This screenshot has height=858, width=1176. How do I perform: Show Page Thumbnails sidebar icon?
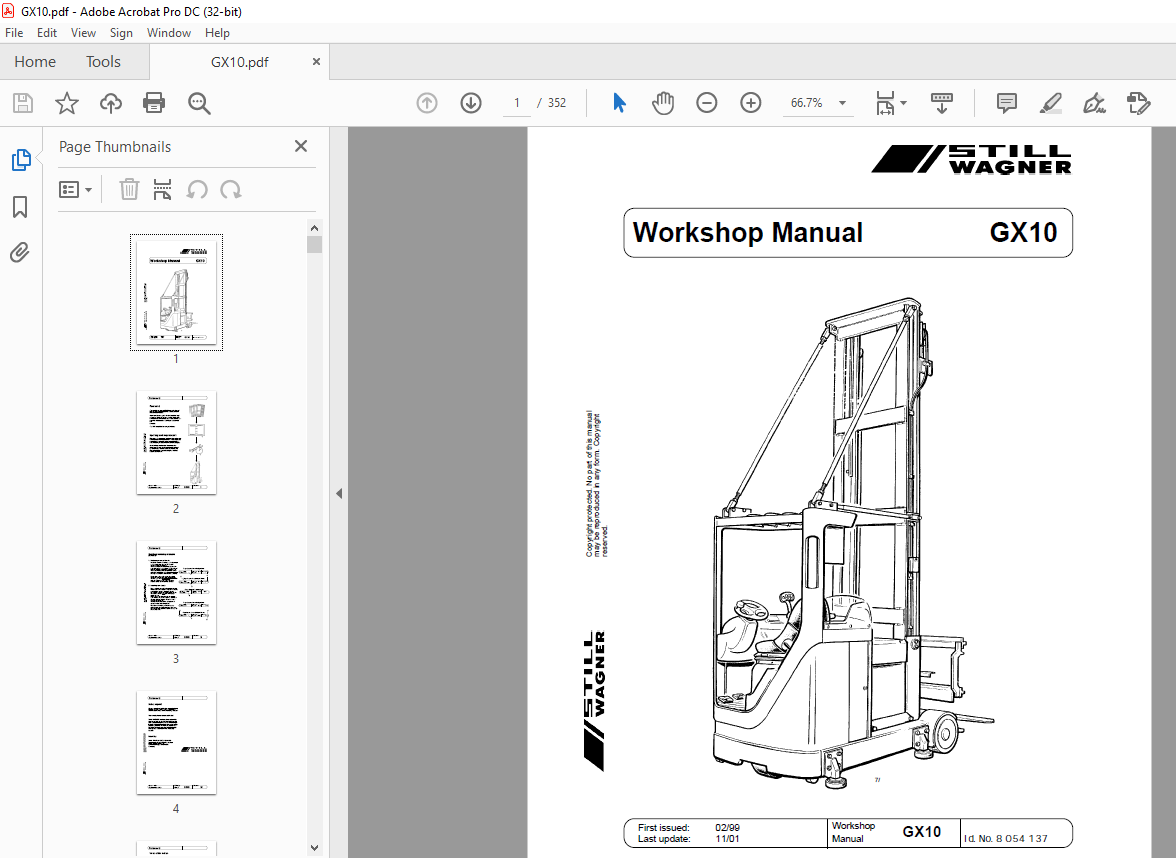point(21,160)
